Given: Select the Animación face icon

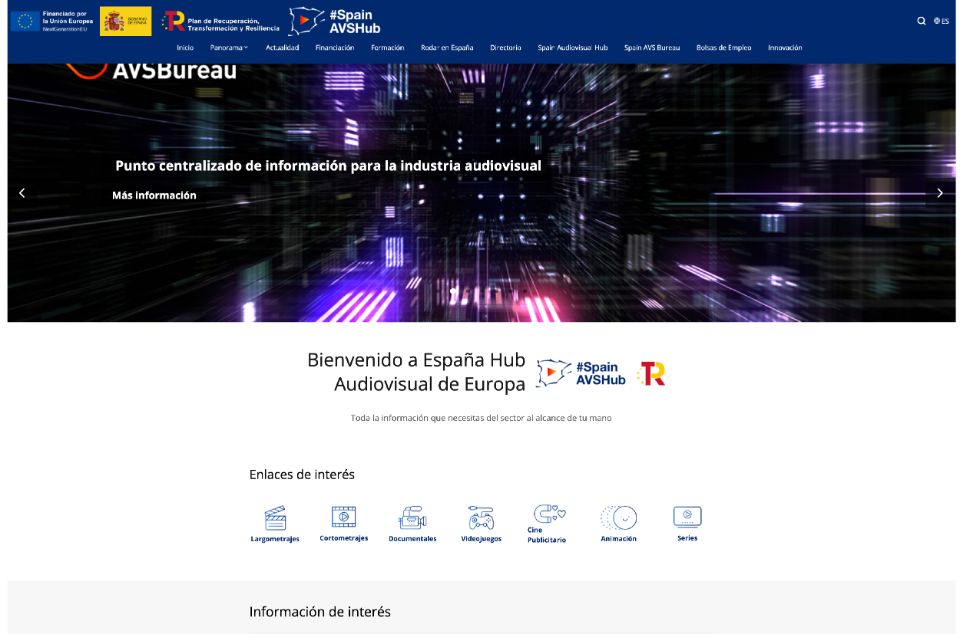Looking at the screenshot, I should click(x=618, y=518).
